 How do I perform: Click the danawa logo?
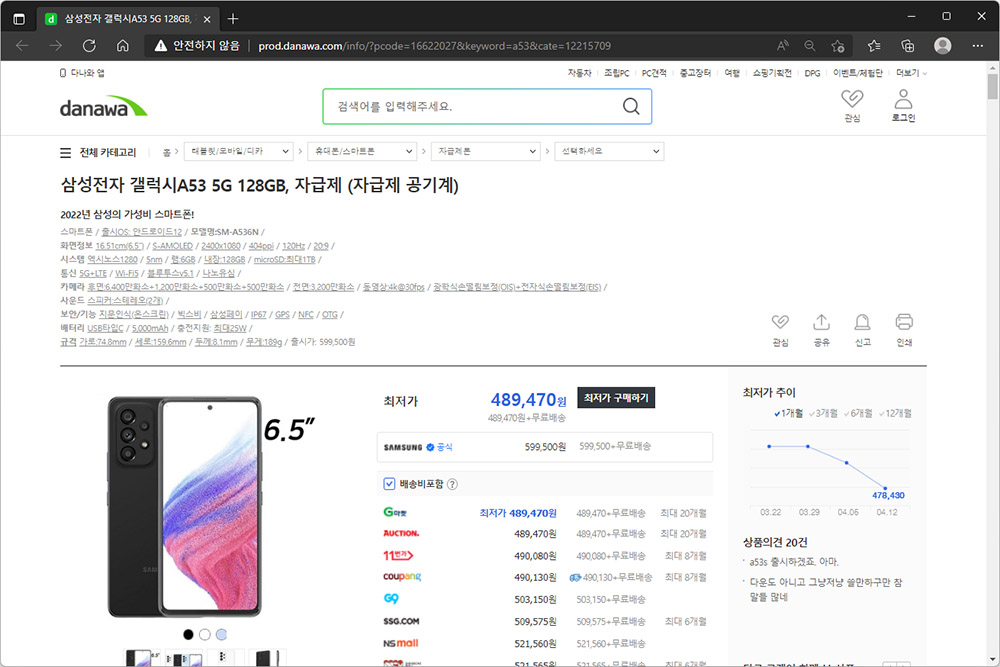tap(103, 106)
